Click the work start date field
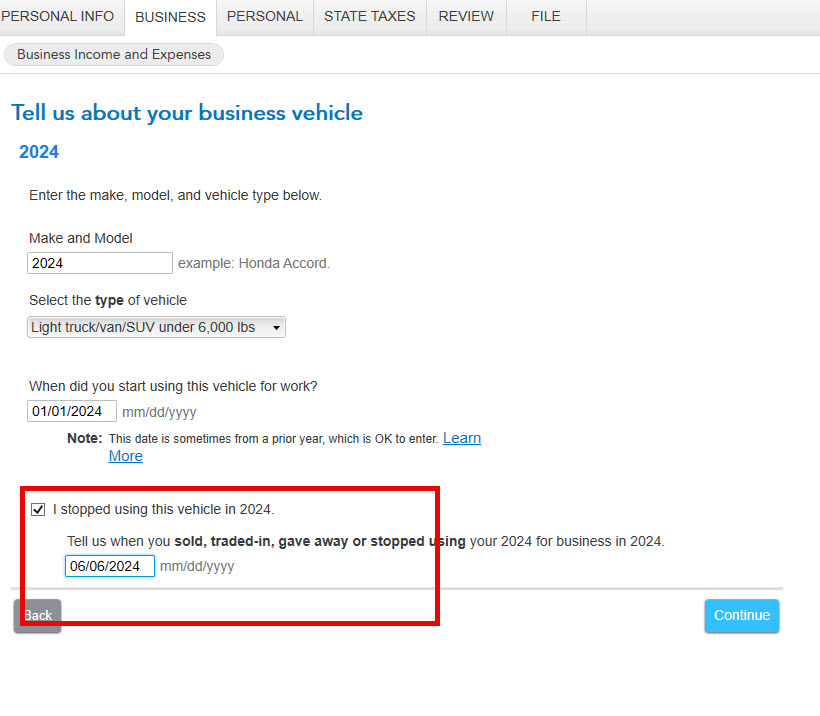The height and width of the screenshot is (716, 820). pyautogui.click(x=72, y=411)
